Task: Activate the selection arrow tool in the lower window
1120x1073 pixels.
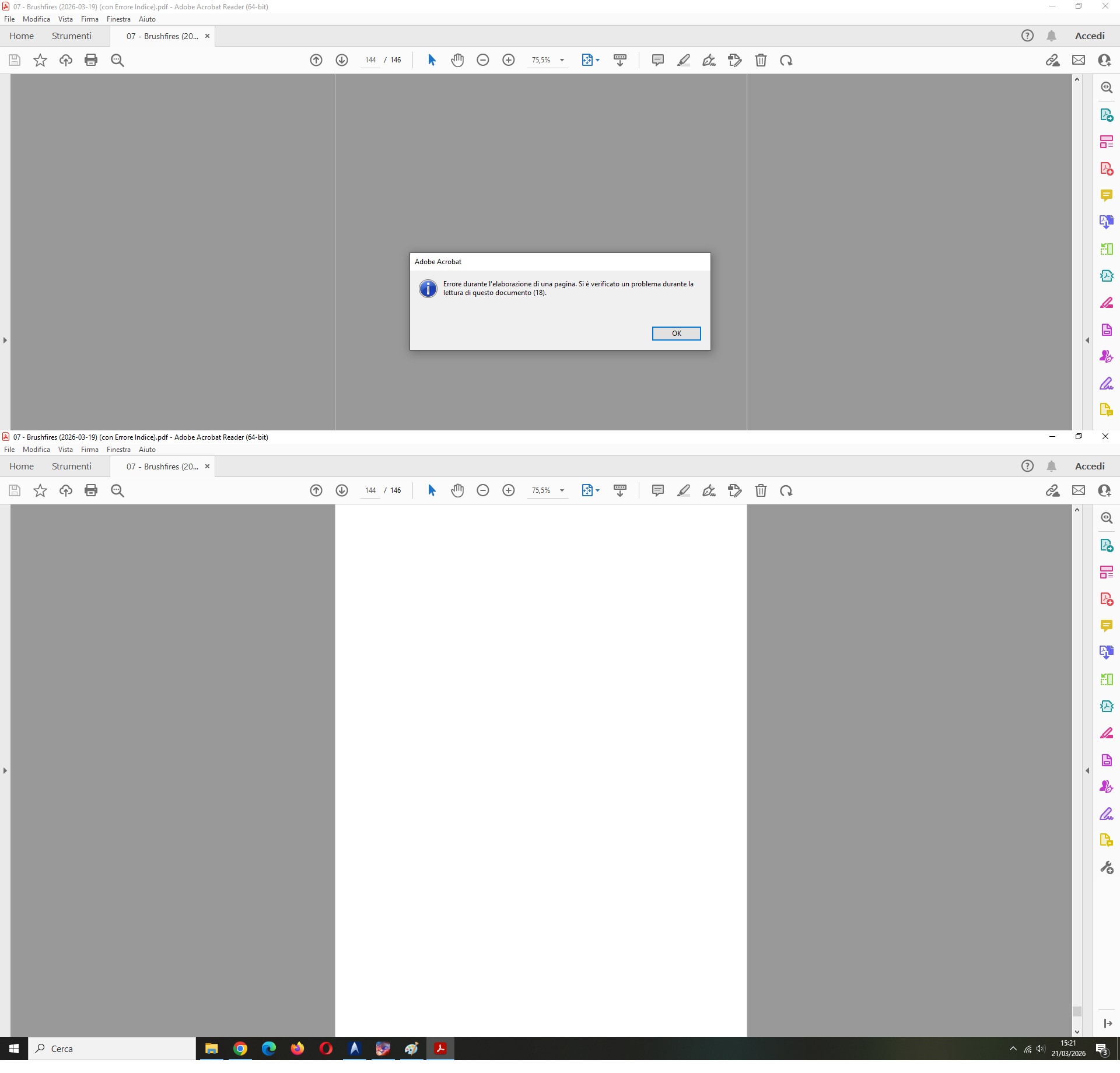Action: tap(432, 490)
